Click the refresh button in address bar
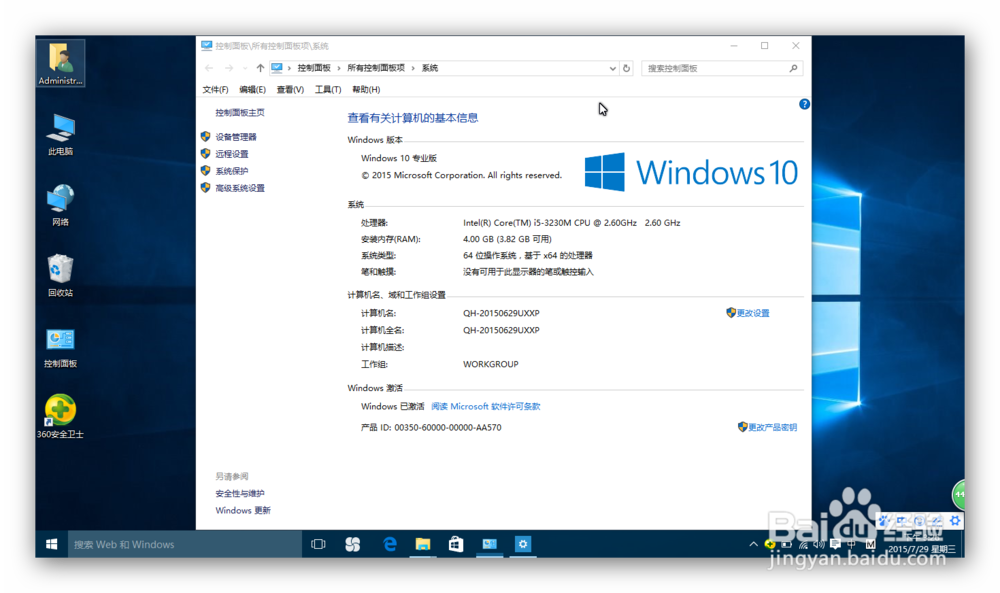1000x593 pixels. coord(626,68)
